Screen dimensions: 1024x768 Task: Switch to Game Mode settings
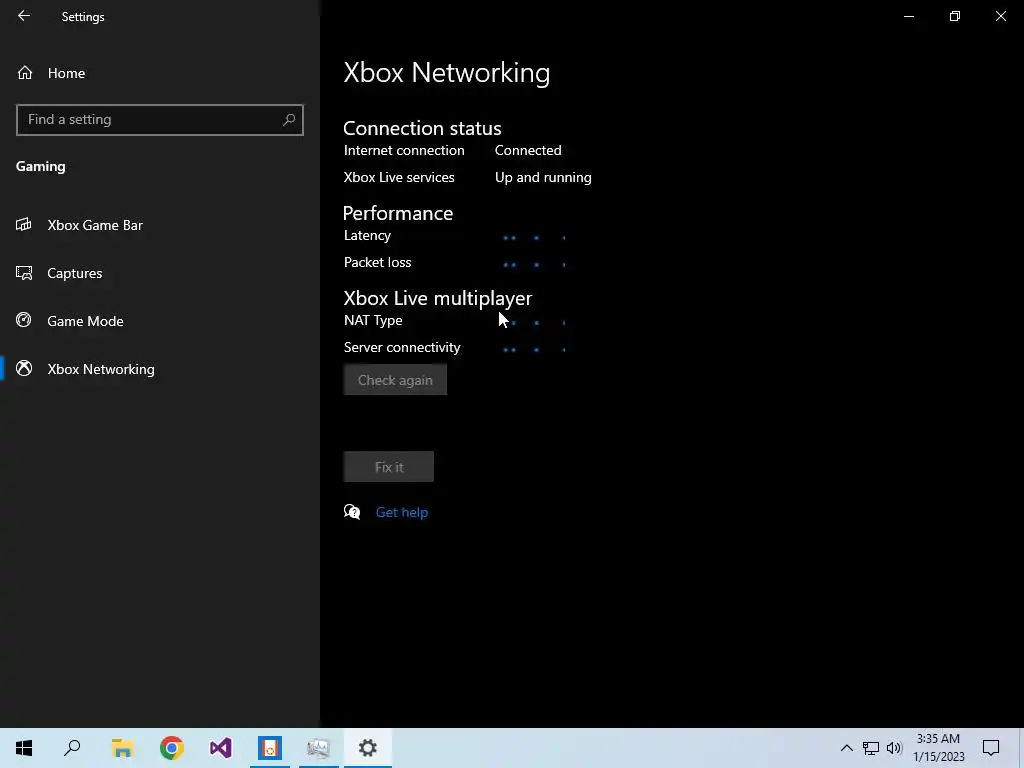pos(159,321)
